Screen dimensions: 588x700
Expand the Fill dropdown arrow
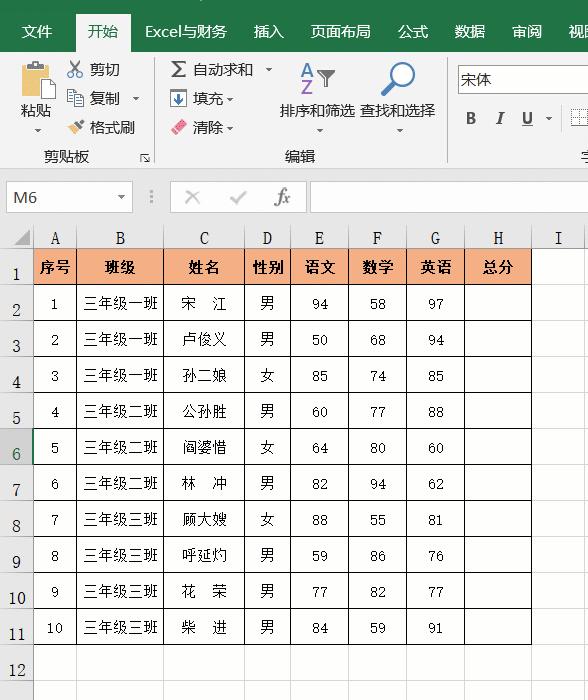(x=230, y=99)
